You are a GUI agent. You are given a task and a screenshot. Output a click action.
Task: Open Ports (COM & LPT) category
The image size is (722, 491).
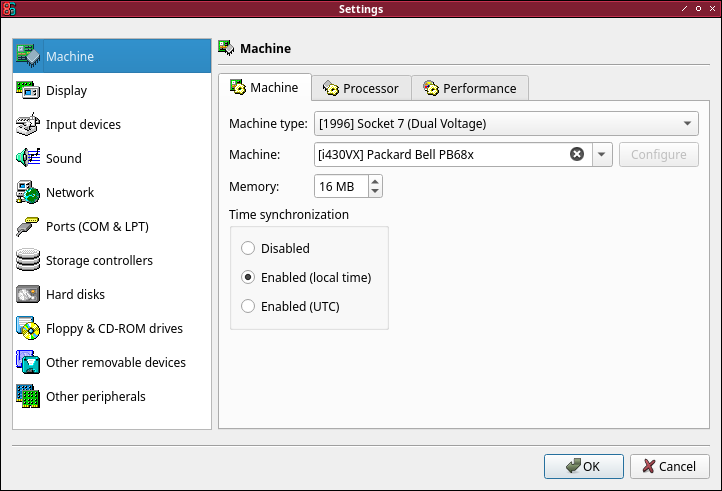pyautogui.click(x=112, y=226)
